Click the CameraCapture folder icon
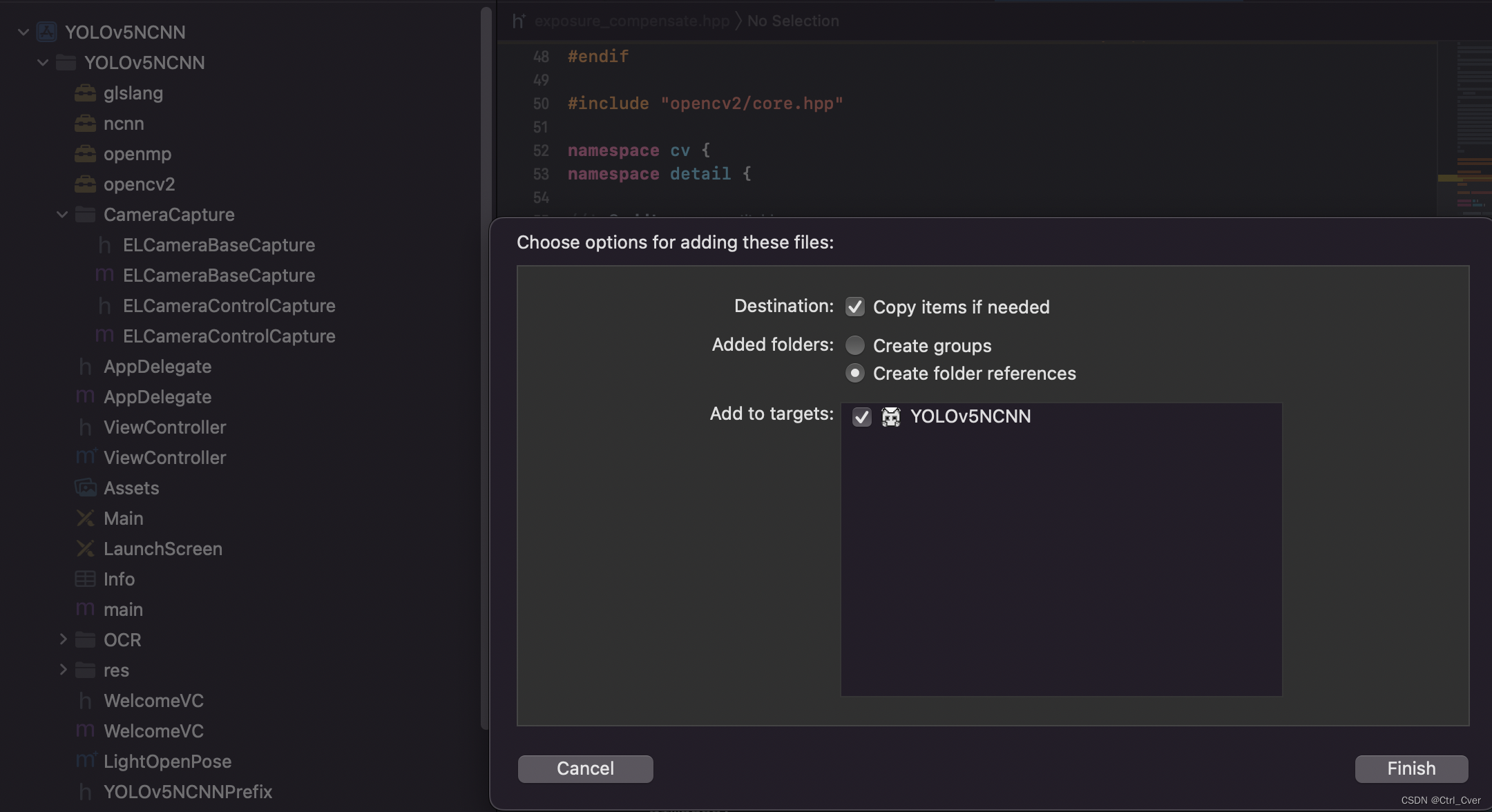 pos(85,215)
